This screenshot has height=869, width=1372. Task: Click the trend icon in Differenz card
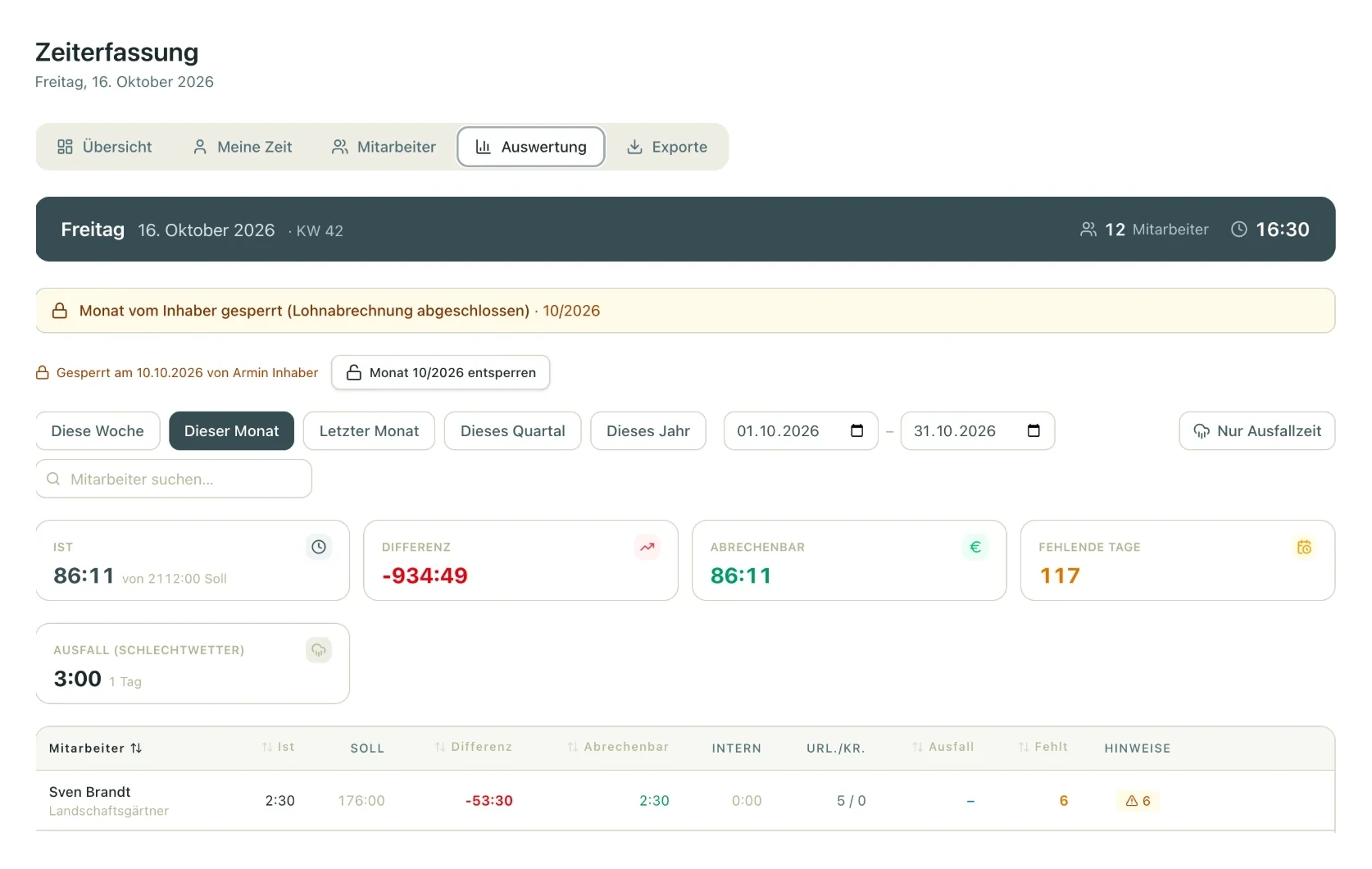[x=647, y=547]
